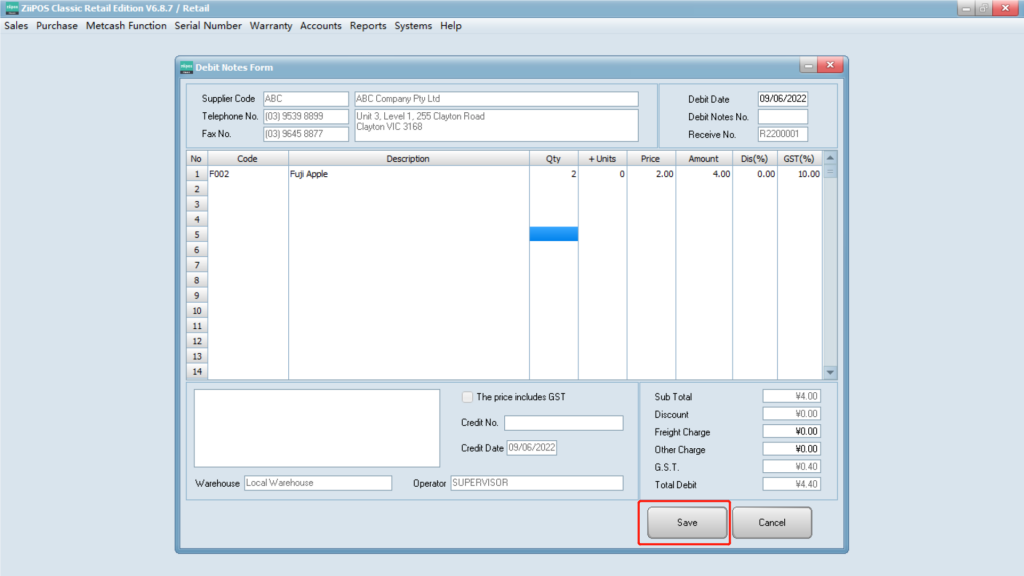Click the Freight Charge field
1024x576 pixels.
(792, 432)
